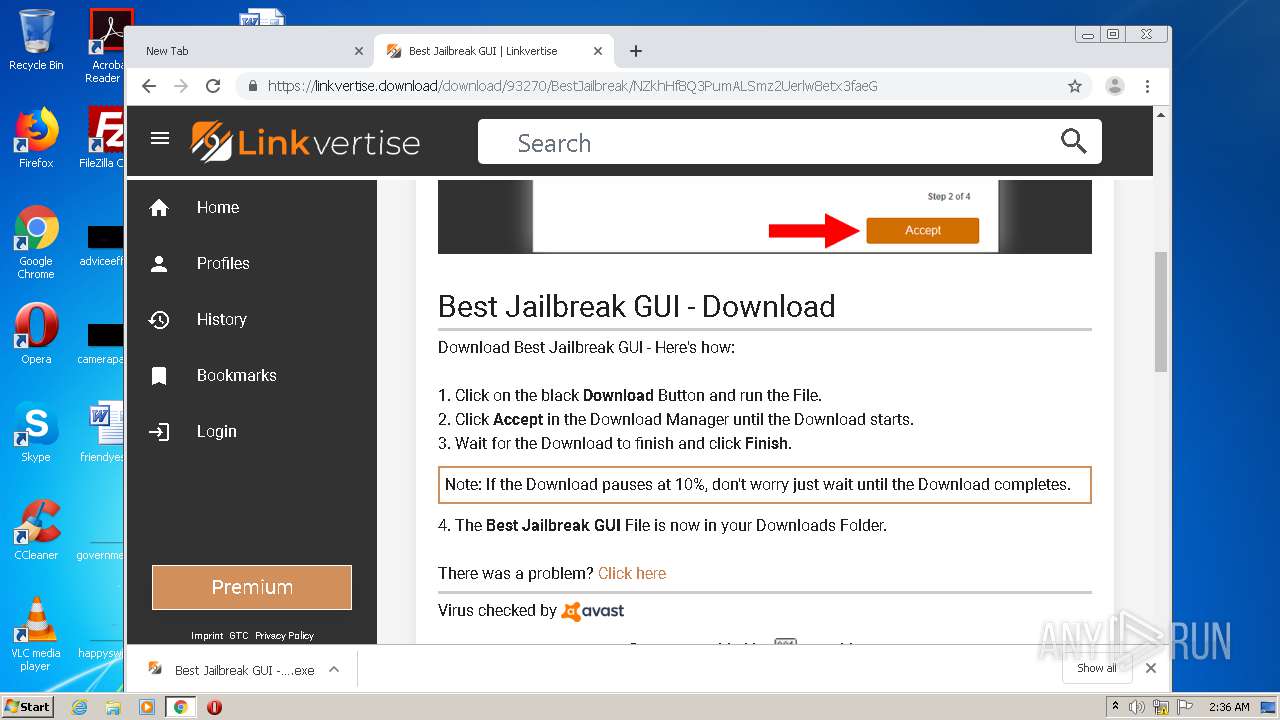Click the History clock icon

tap(159, 319)
